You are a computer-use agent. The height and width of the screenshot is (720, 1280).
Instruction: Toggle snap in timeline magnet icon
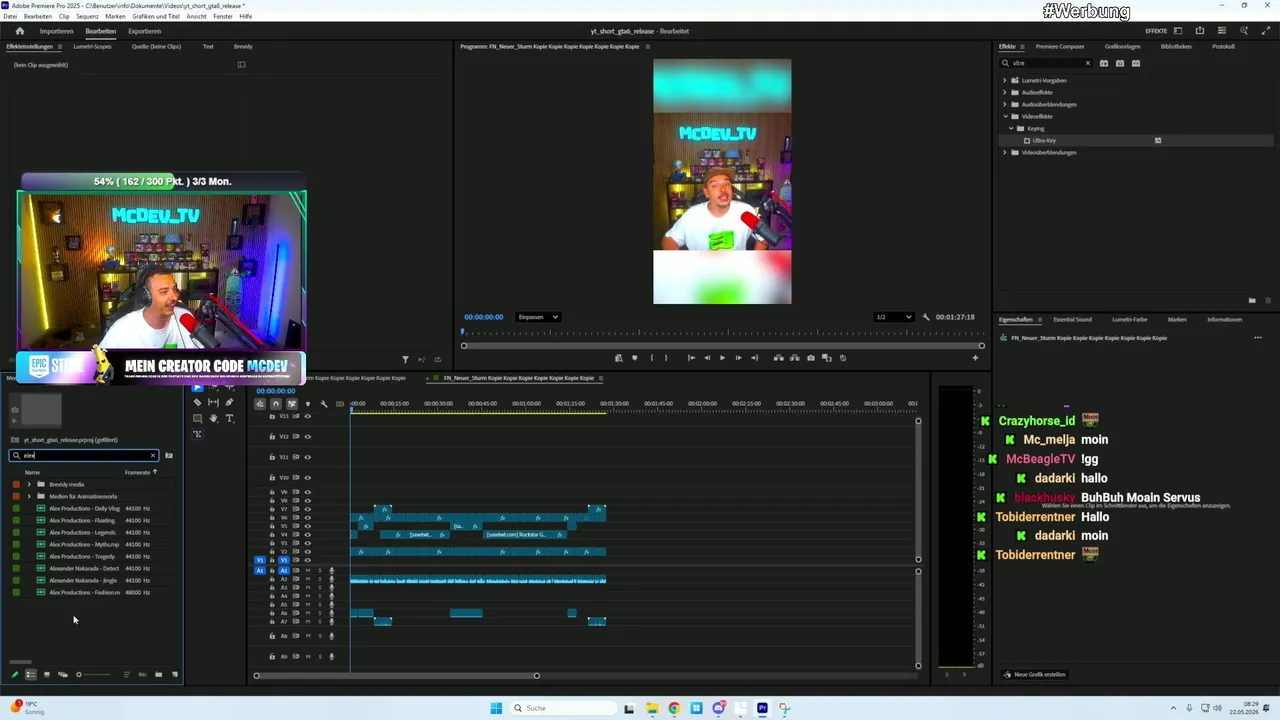[275, 404]
